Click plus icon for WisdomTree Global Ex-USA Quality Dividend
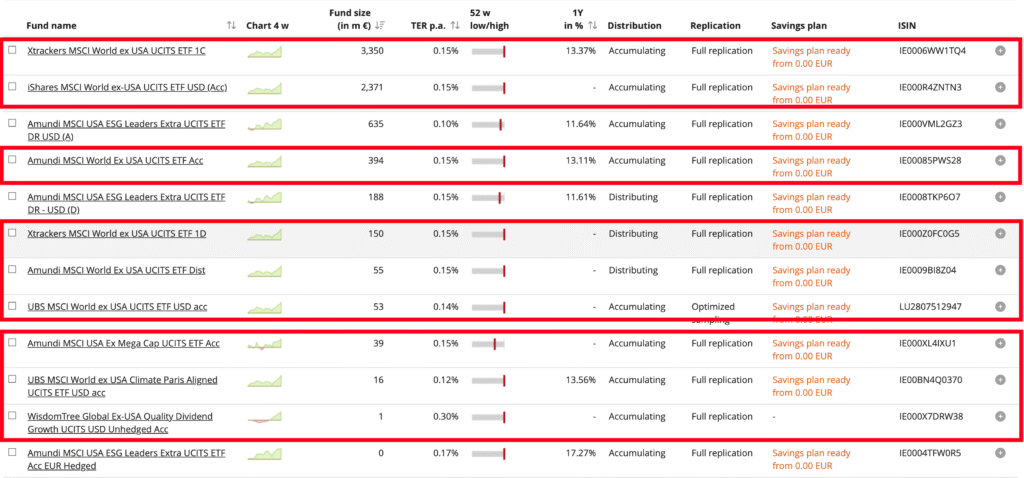The height and width of the screenshot is (478, 1024). click(1000, 417)
